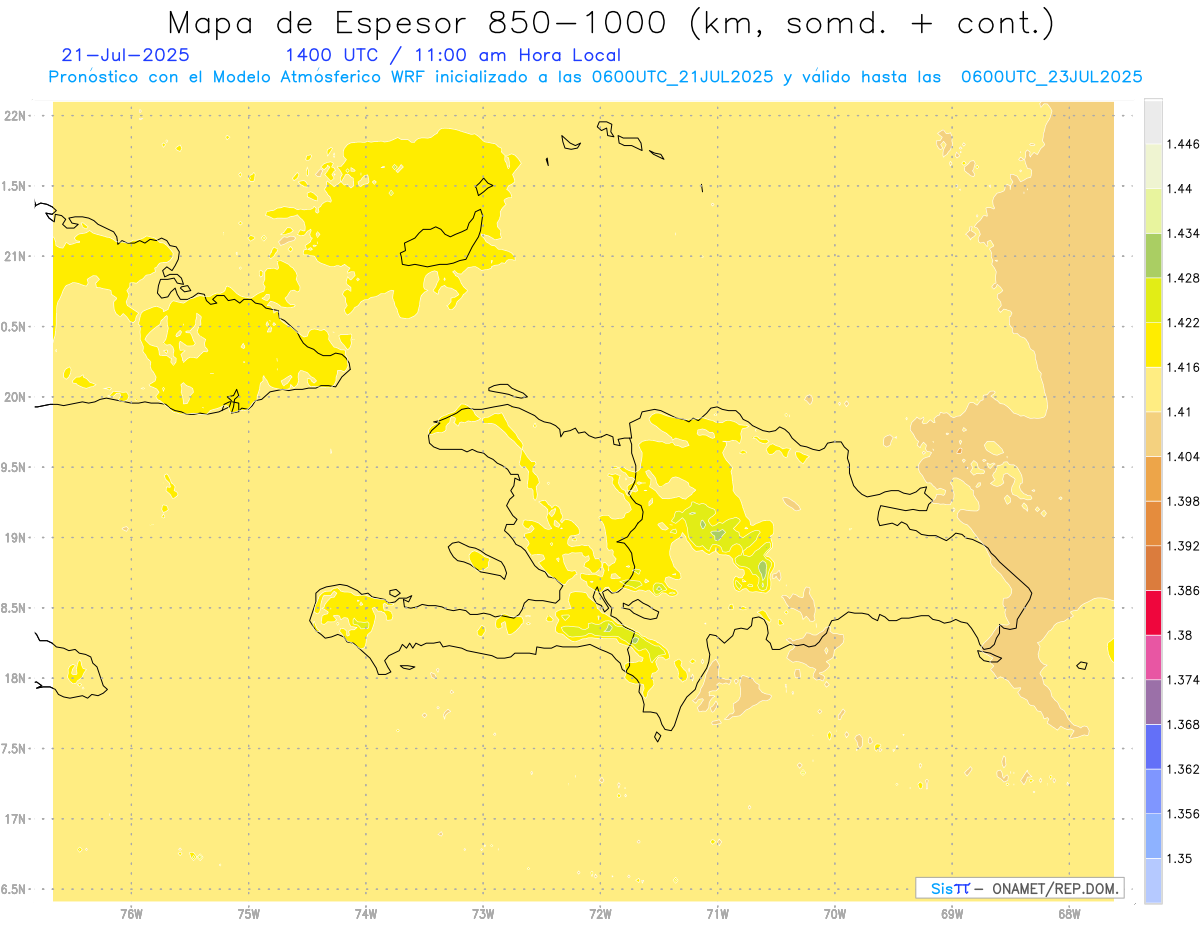Viewport: 1200px width, 927px height.
Task: Select the date label '21-Jul-2025'
Action: pos(125,55)
